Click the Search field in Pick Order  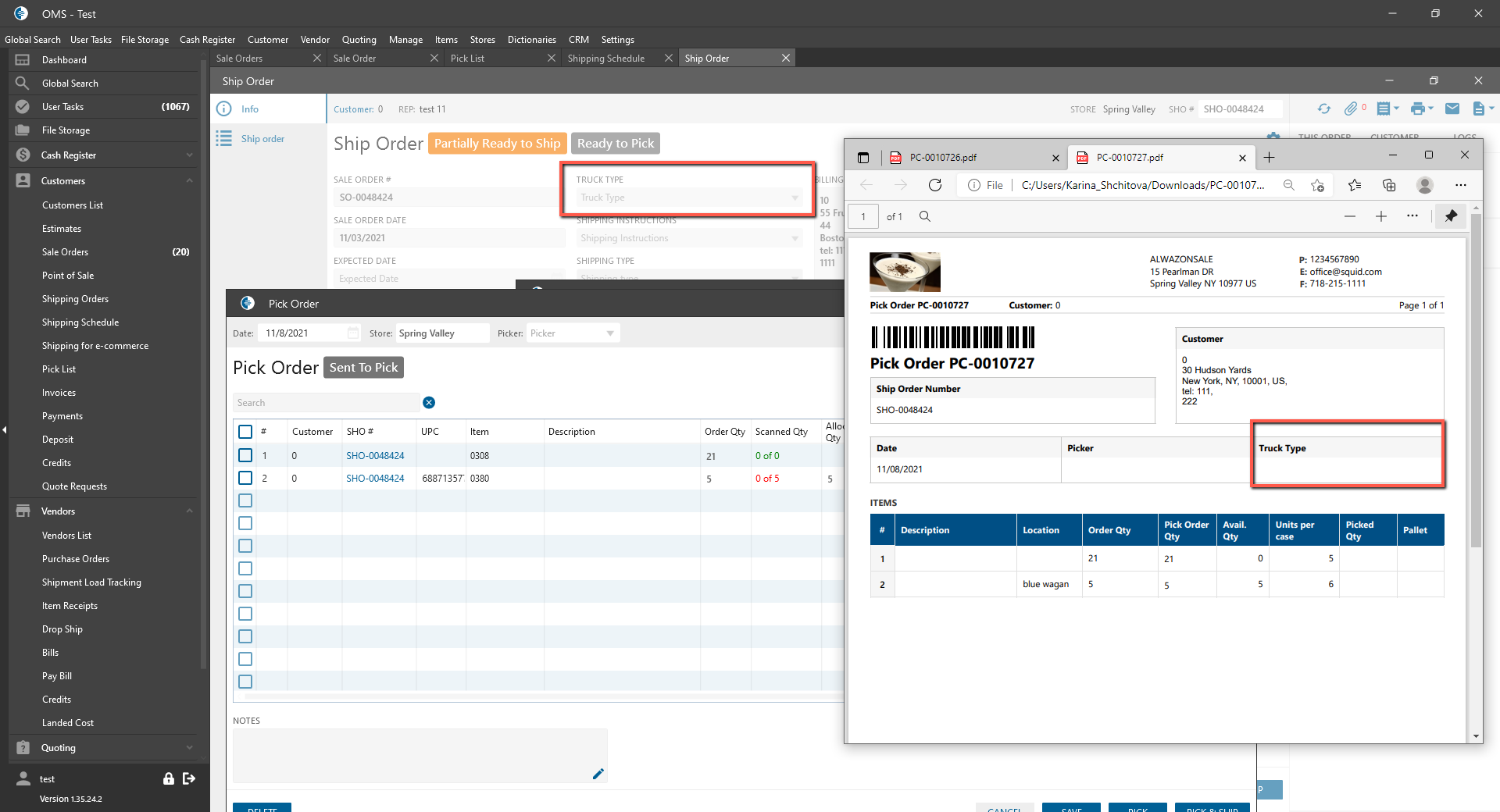pyautogui.click(x=326, y=403)
